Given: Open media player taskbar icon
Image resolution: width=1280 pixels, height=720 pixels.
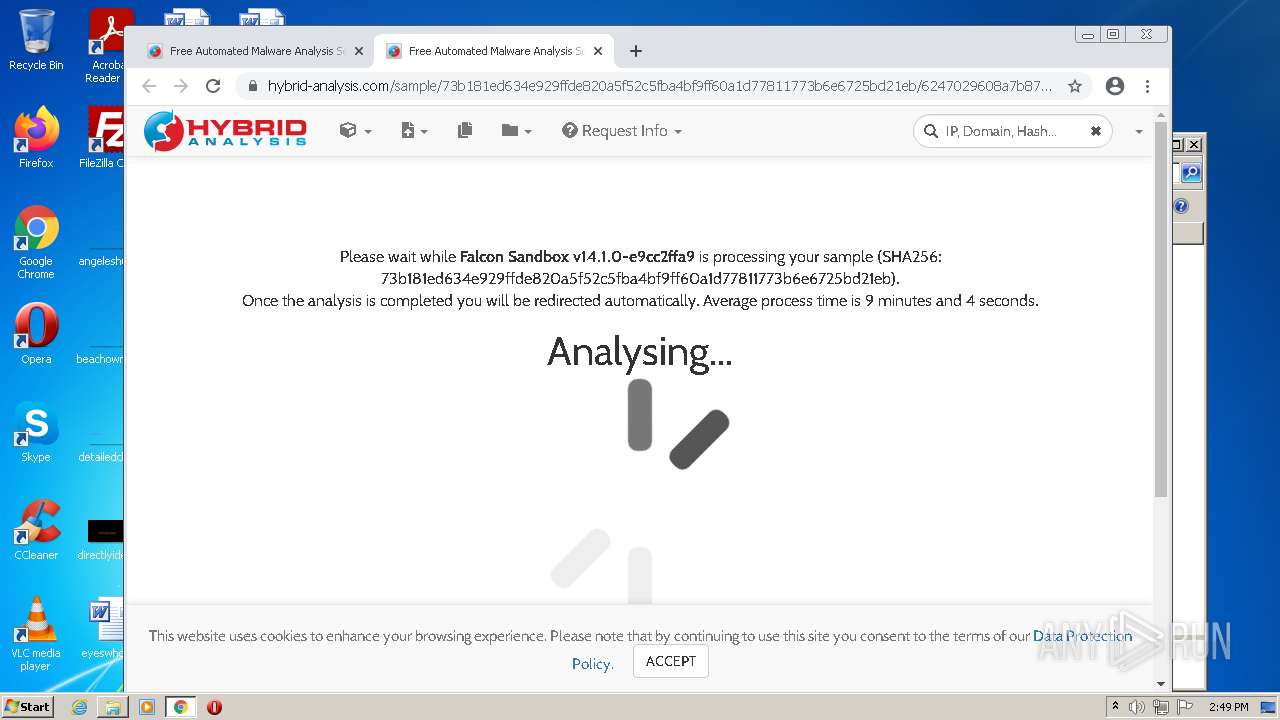Looking at the screenshot, I should pyautogui.click(x=147, y=707).
